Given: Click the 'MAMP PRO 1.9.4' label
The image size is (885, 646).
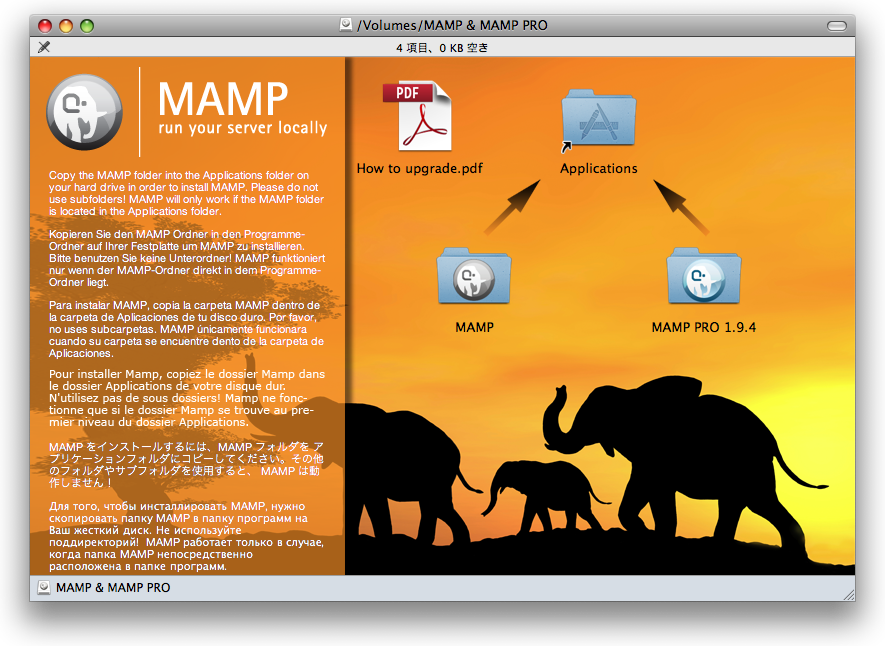Looking at the screenshot, I should [x=704, y=327].
